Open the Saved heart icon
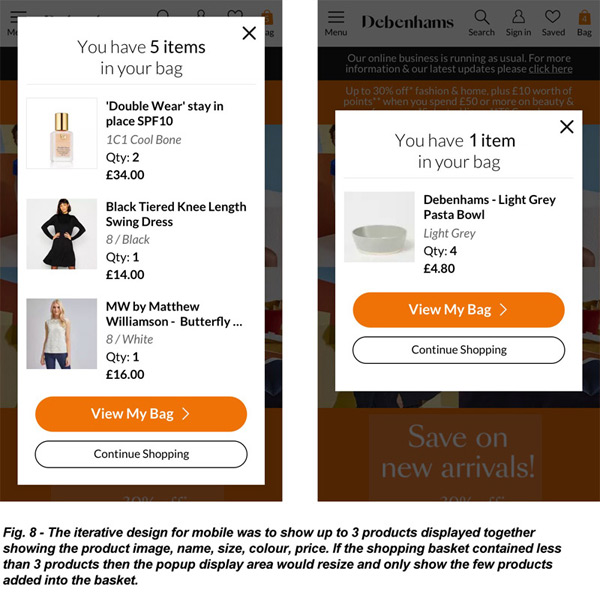This screenshot has width=600, height=604. click(x=553, y=17)
